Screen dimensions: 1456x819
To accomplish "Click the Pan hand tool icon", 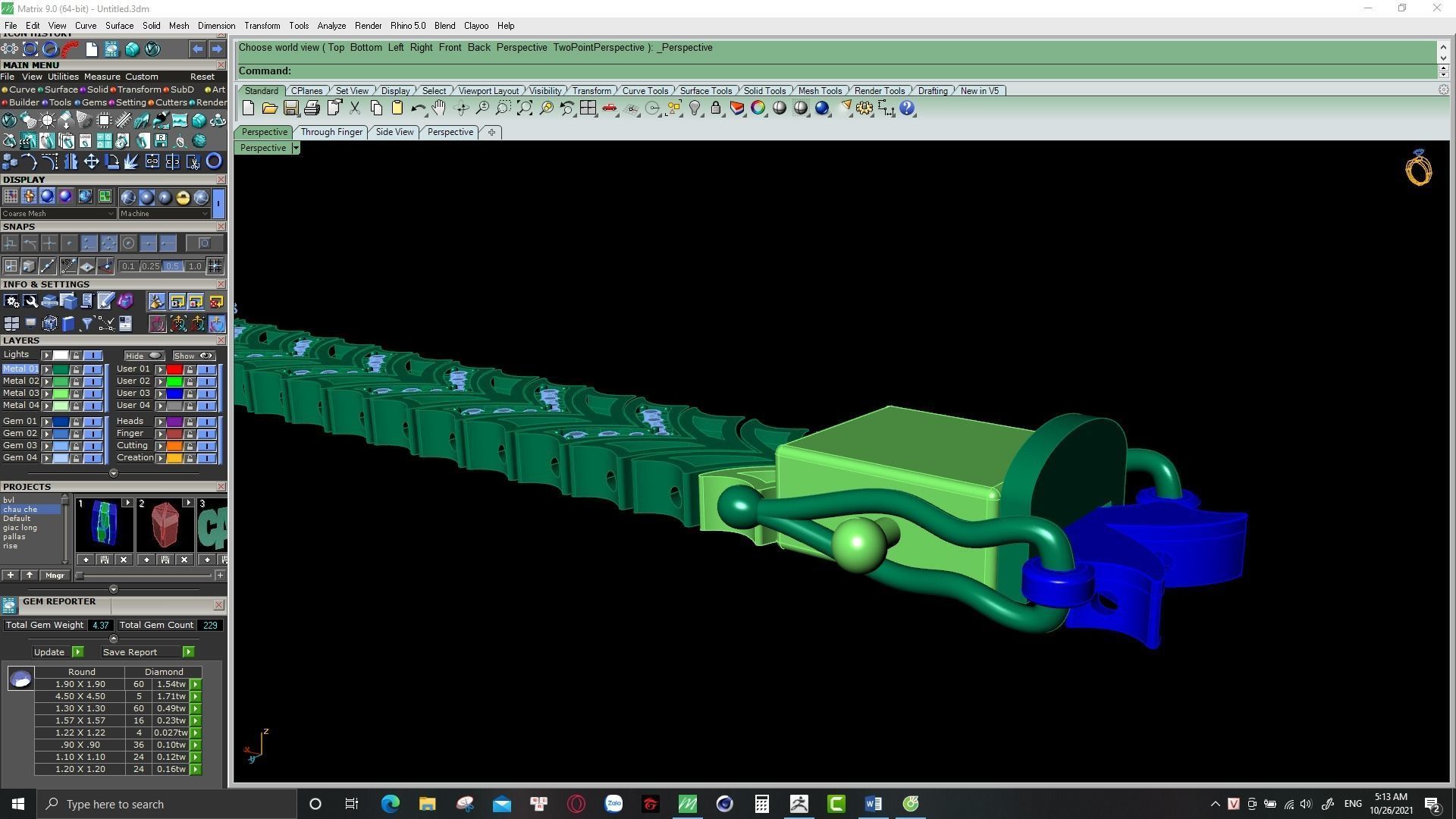I will pyautogui.click(x=439, y=108).
